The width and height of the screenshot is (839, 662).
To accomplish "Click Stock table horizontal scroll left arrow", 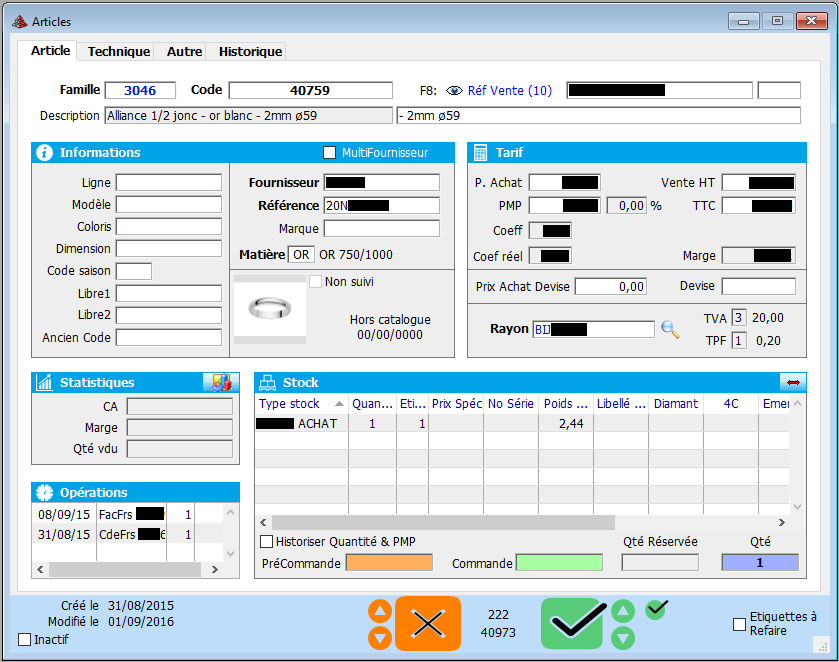I will [263, 522].
